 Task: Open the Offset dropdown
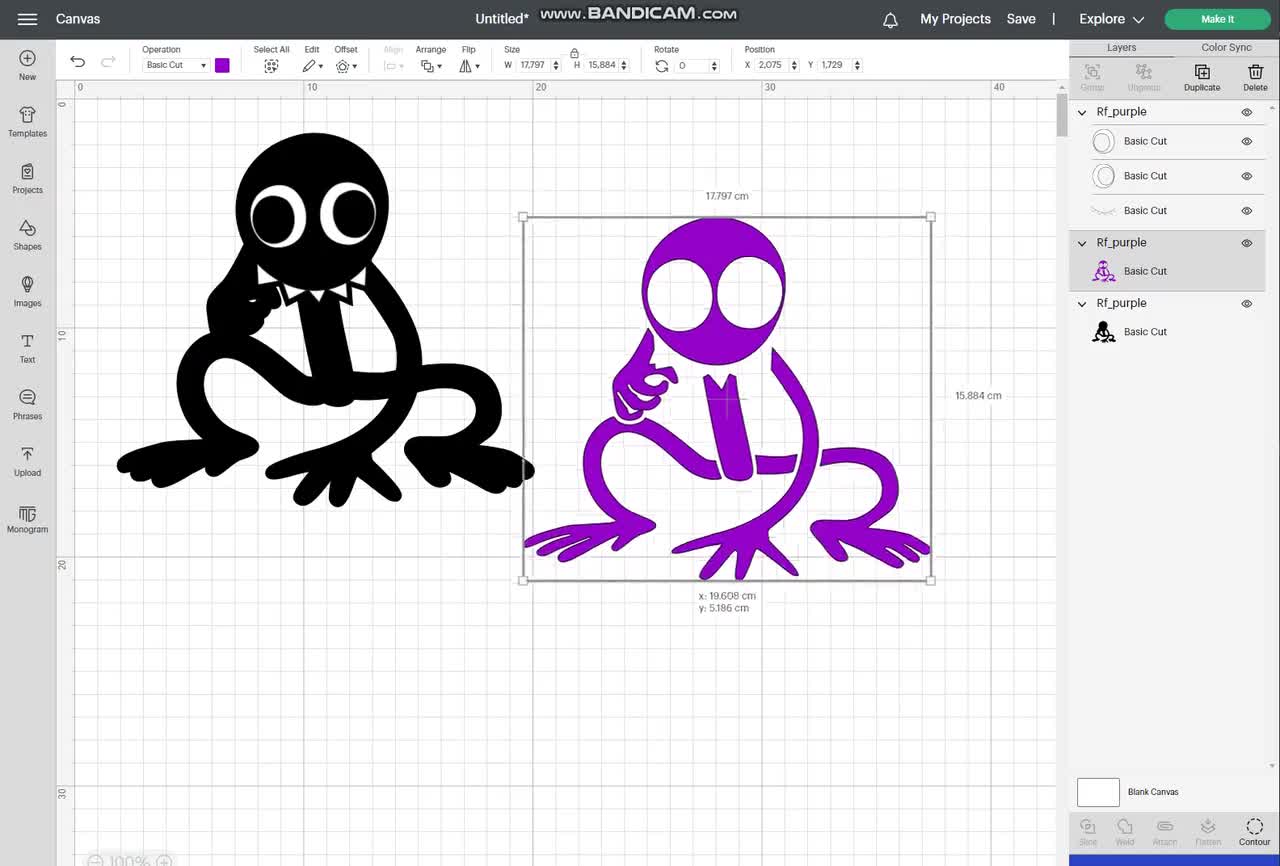click(x=345, y=66)
